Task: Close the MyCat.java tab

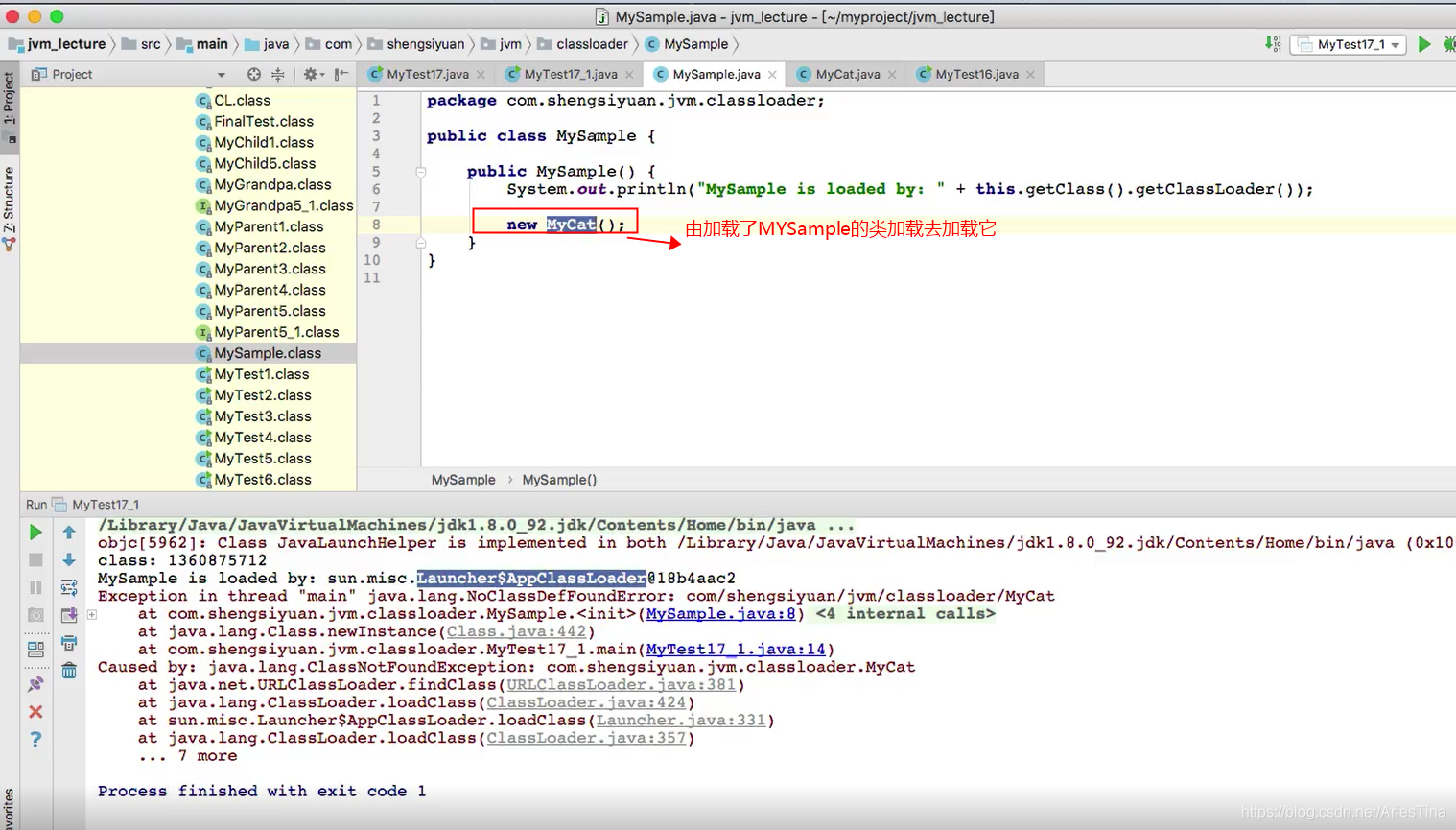Action: [x=892, y=75]
